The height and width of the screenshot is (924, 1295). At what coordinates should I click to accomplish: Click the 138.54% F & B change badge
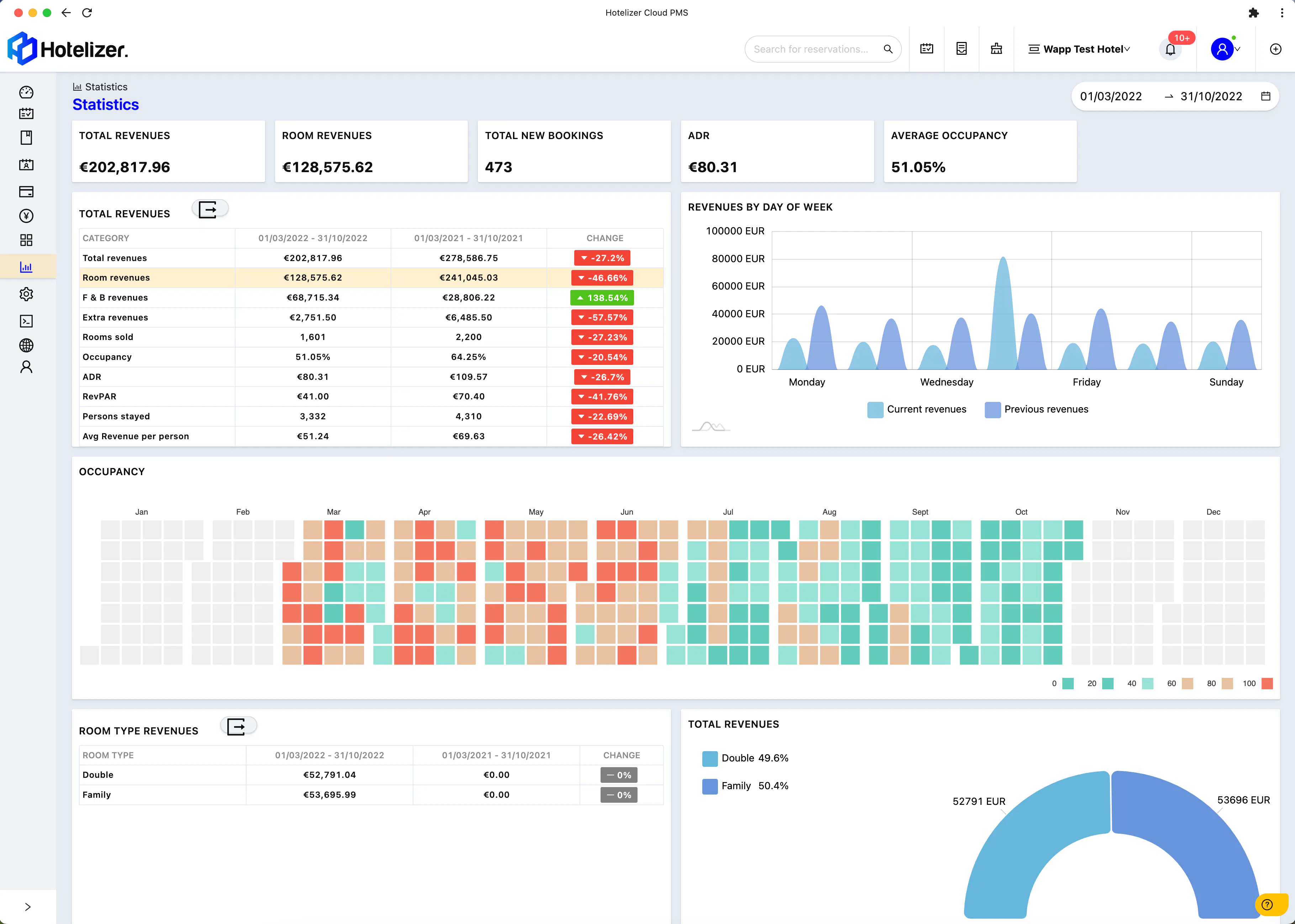click(602, 298)
